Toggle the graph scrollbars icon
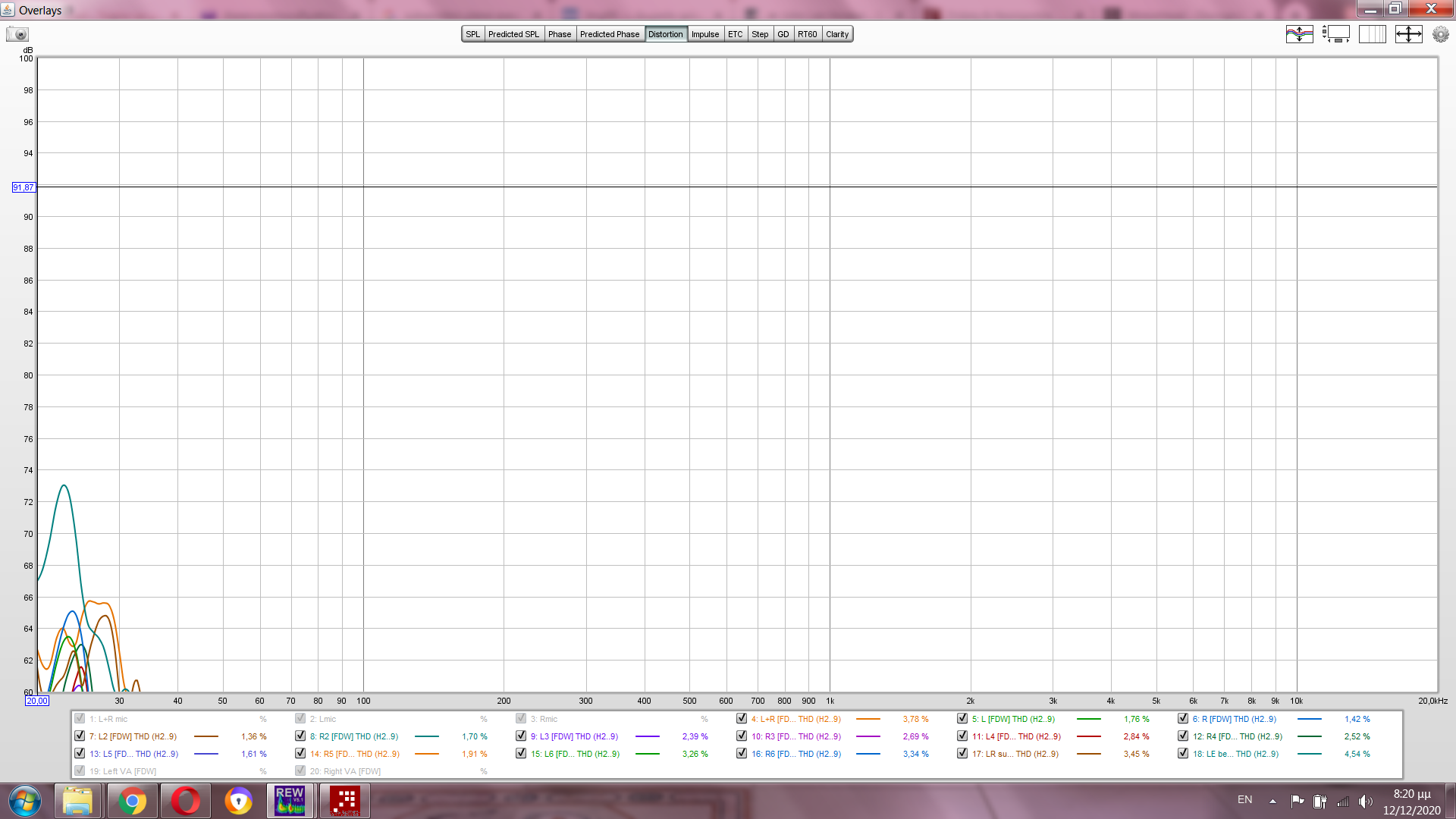Viewport: 1456px width, 819px height. pyautogui.click(x=1335, y=34)
